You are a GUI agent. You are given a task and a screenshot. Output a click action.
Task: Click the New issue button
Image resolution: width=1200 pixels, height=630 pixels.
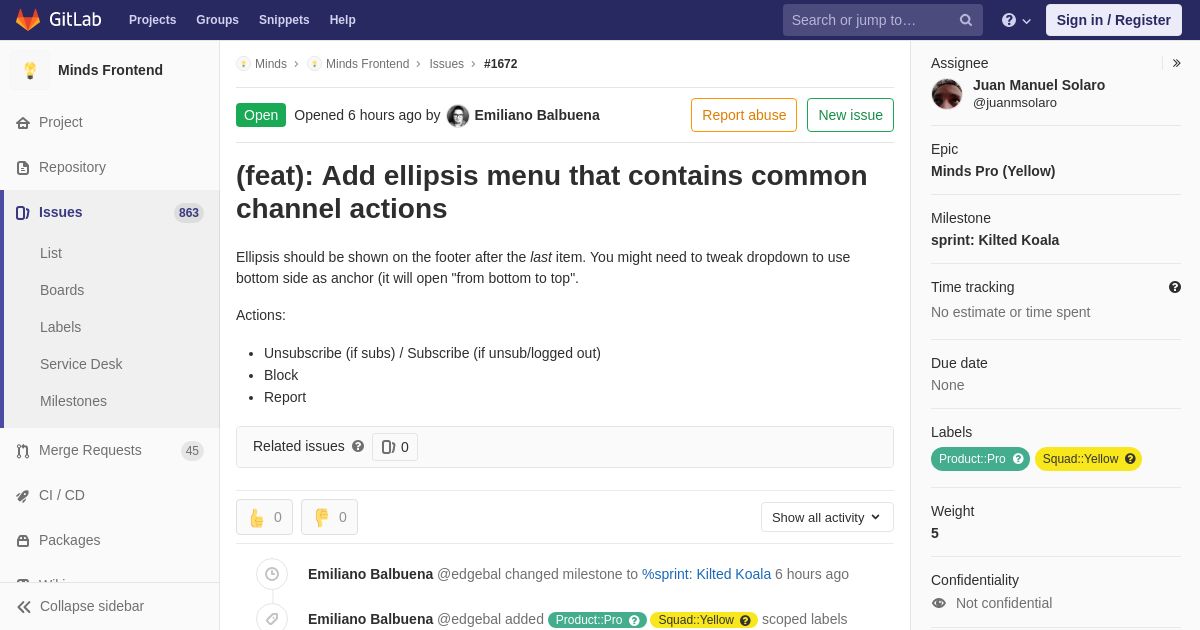click(850, 115)
